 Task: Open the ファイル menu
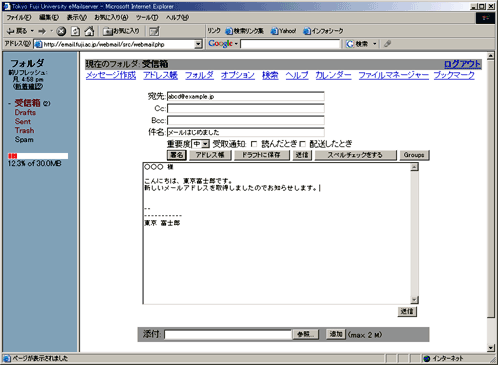coord(19,17)
